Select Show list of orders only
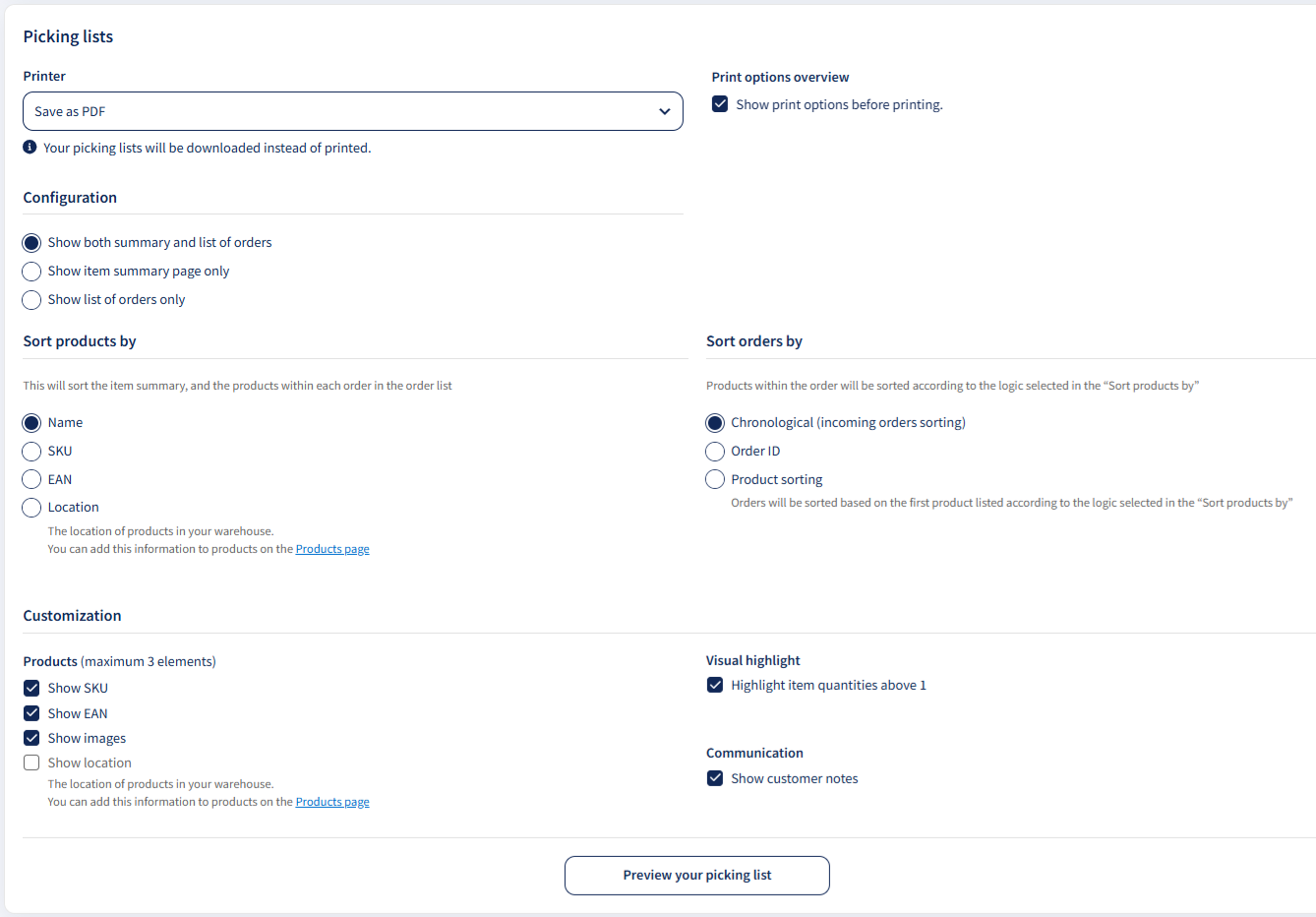The width and height of the screenshot is (1316, 917). [31, 300]
